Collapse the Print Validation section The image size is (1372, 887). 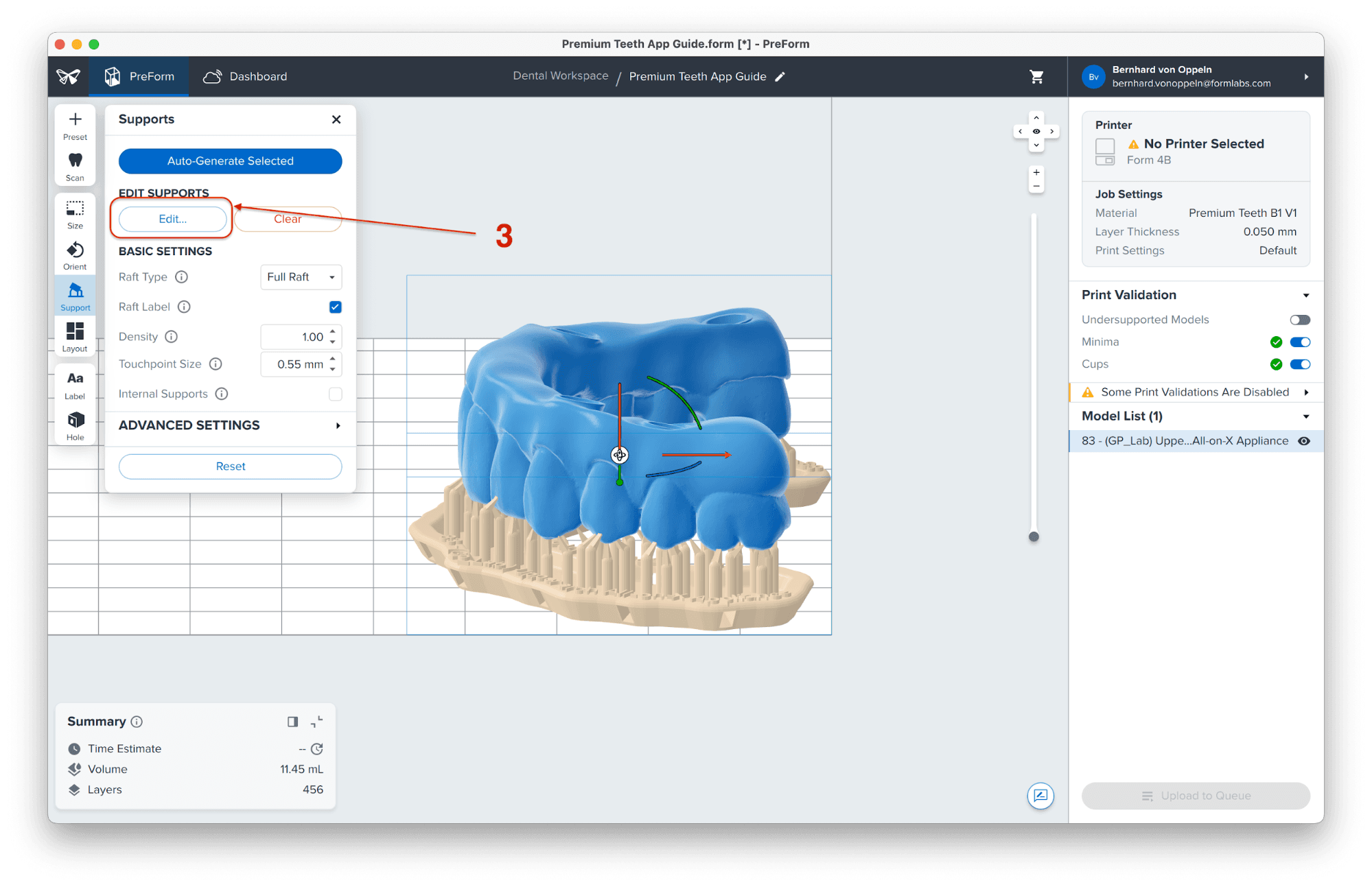pyautogui.click(x=1305, y=295)
